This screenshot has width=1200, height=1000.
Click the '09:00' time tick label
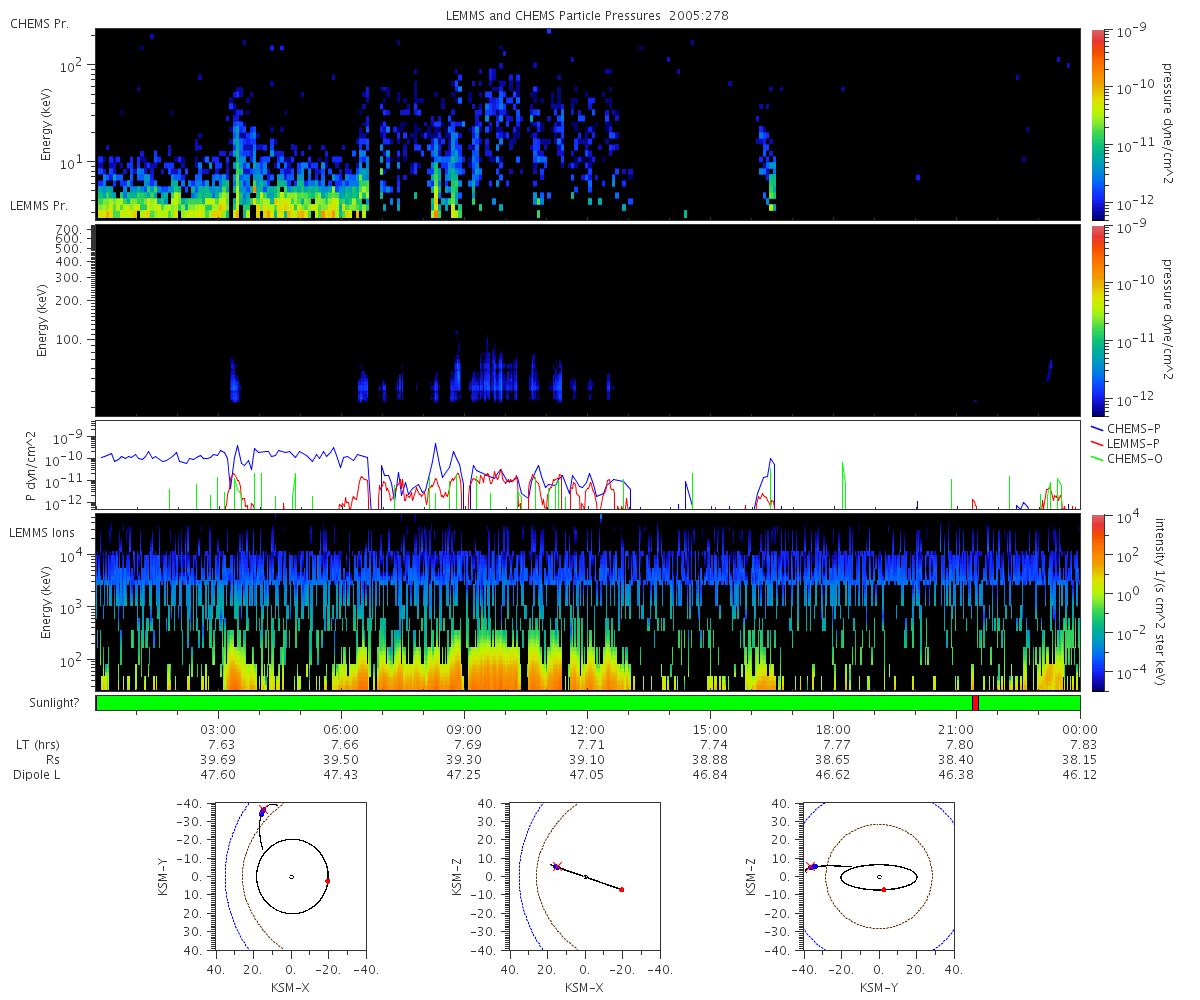coord(464,729)
